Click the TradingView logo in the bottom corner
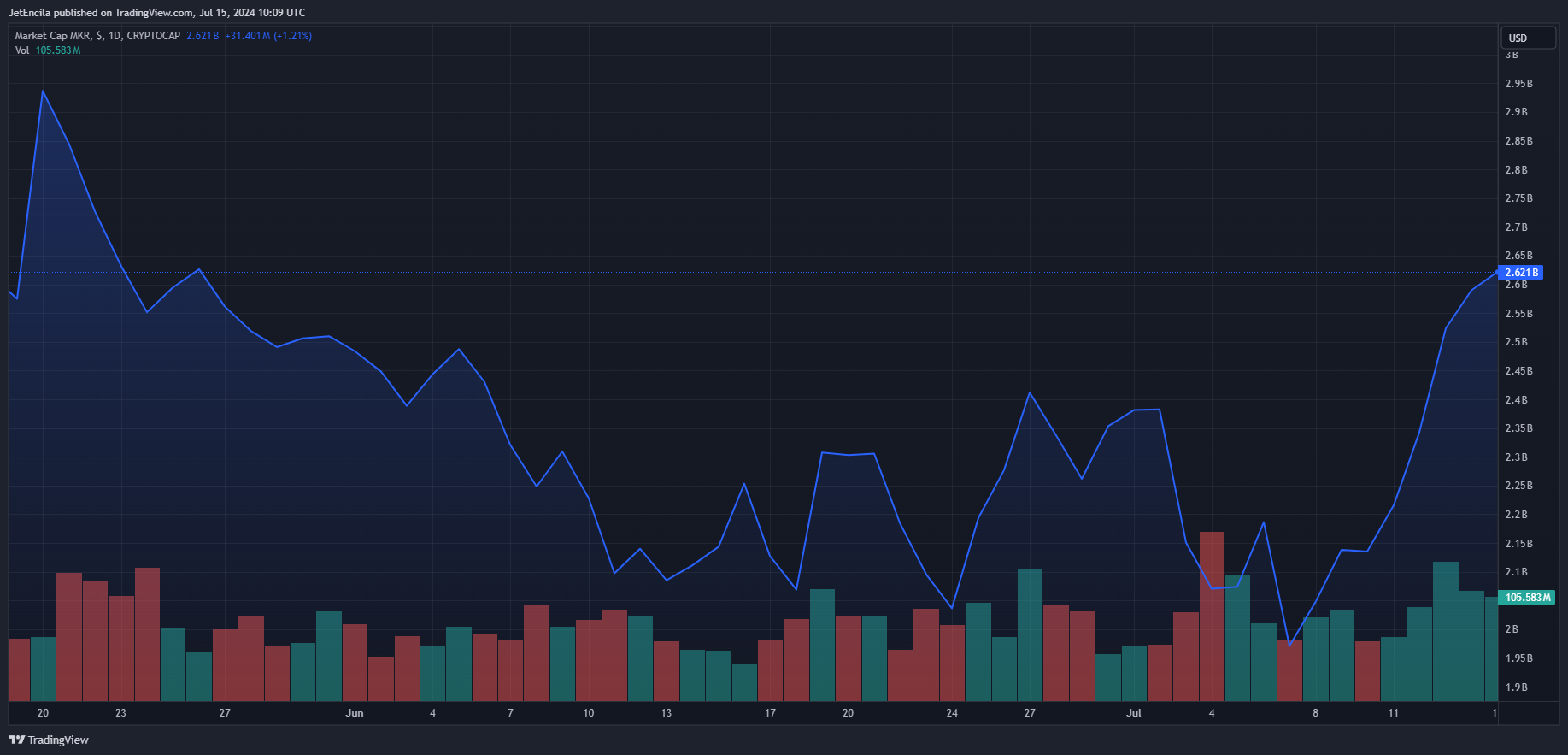Screen dimensions: 1568x755 pos(49,740)
